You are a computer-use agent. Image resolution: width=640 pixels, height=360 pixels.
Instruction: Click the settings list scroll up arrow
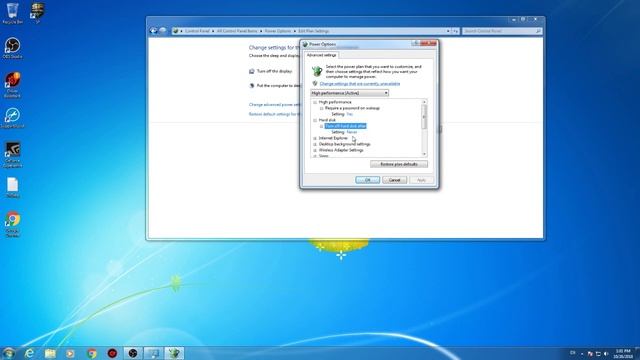(424, 102)
